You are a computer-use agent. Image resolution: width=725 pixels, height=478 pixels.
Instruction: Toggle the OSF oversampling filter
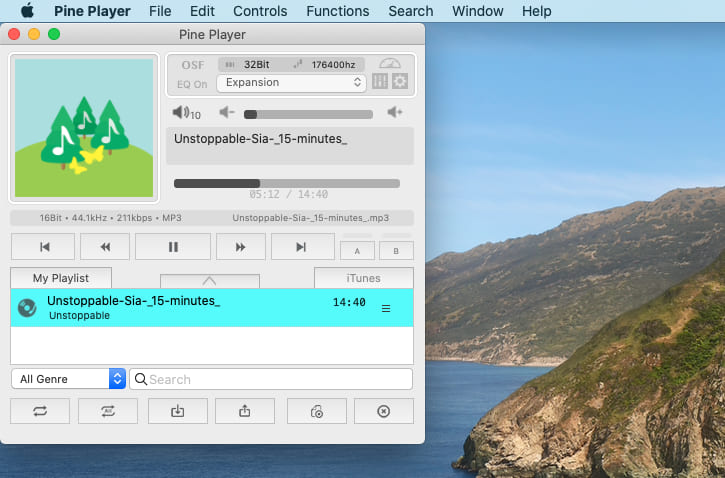193,65
